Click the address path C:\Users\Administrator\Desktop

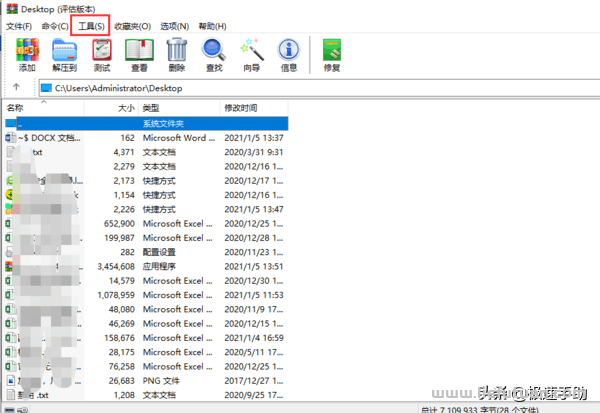pyautogui.click(x=119, y=88)
